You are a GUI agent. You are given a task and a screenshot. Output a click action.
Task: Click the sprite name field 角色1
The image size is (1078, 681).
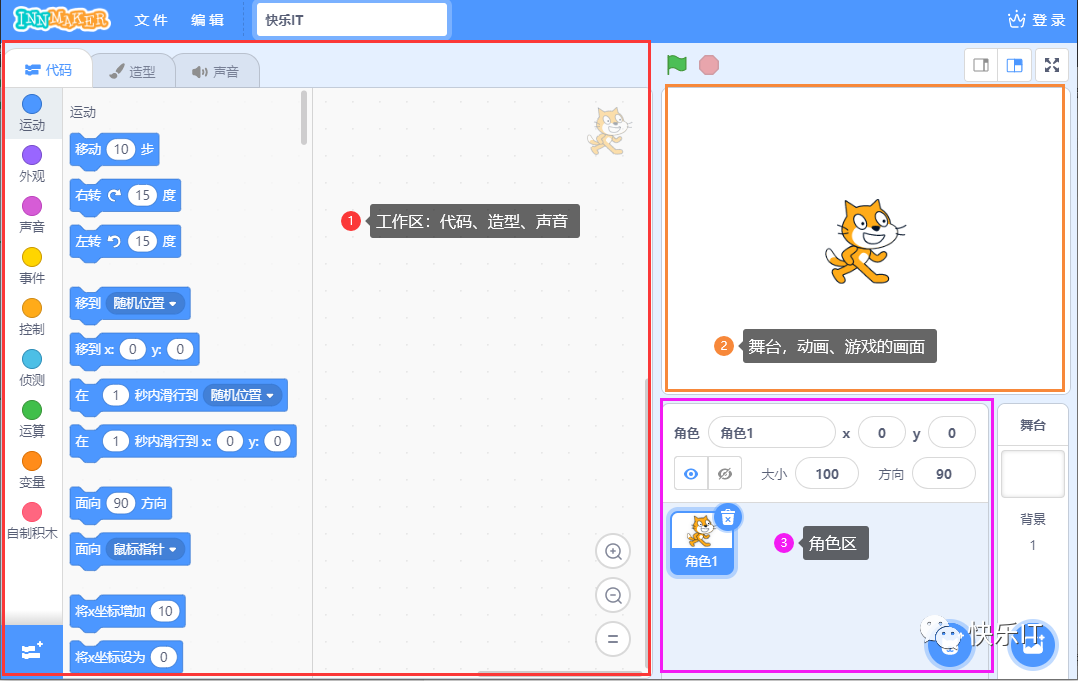771,433
